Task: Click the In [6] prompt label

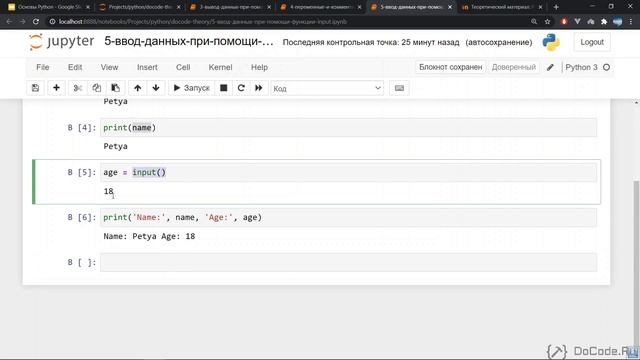Action: tap(82, 217)
